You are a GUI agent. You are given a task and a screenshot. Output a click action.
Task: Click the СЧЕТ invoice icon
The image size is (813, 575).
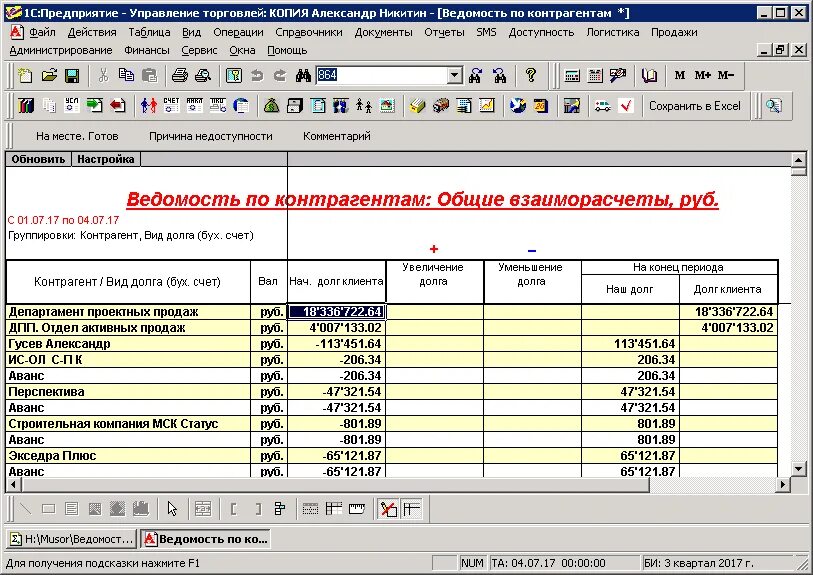tap(172, 106)
